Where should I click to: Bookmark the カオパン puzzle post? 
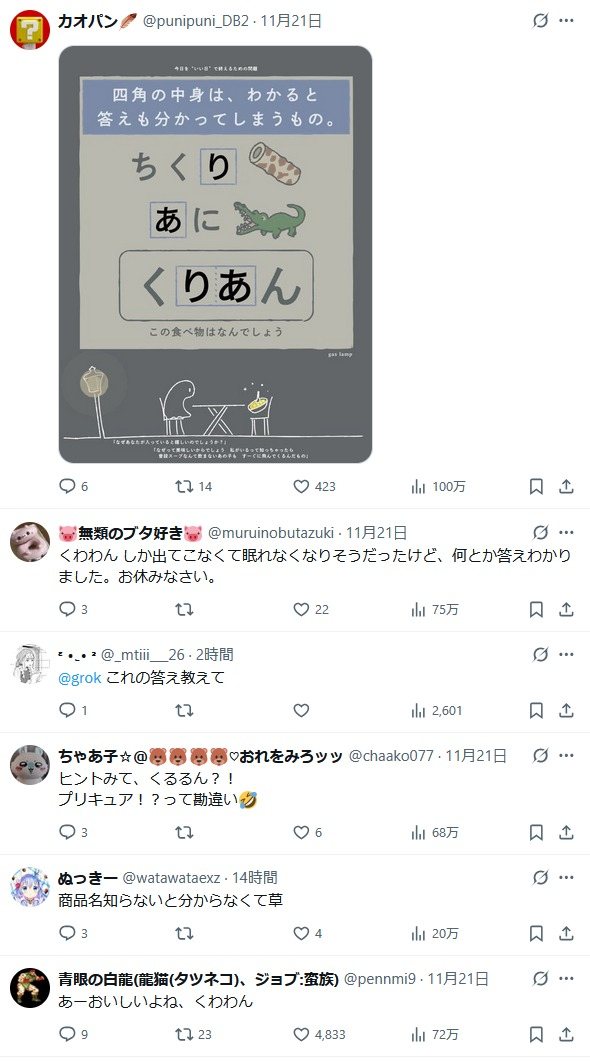click(x=536, y=487)
